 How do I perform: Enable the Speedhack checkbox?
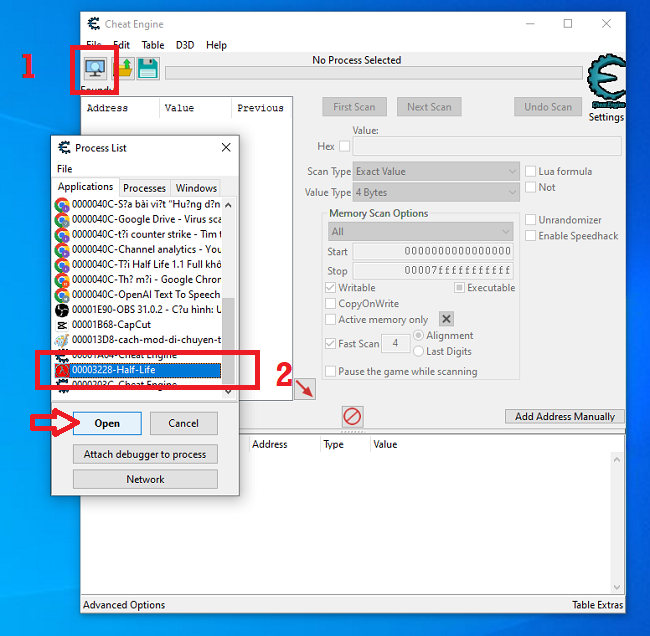tap(531, 236)
